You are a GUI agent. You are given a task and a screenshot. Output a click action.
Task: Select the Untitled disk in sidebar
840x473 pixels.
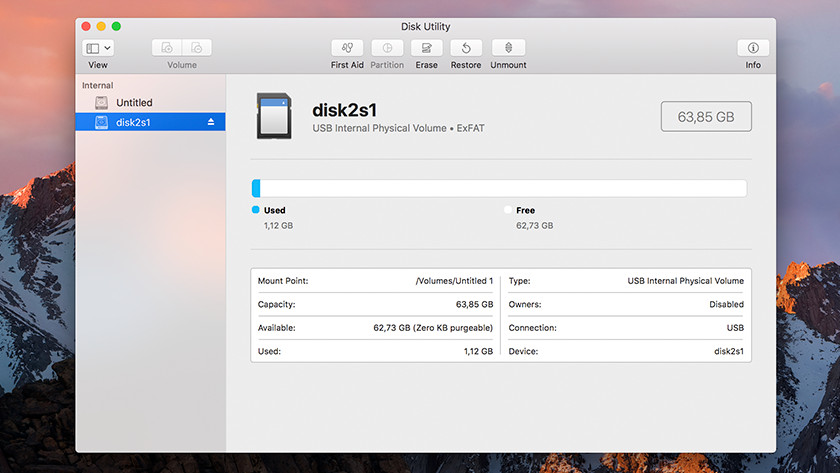coord(134,103)
